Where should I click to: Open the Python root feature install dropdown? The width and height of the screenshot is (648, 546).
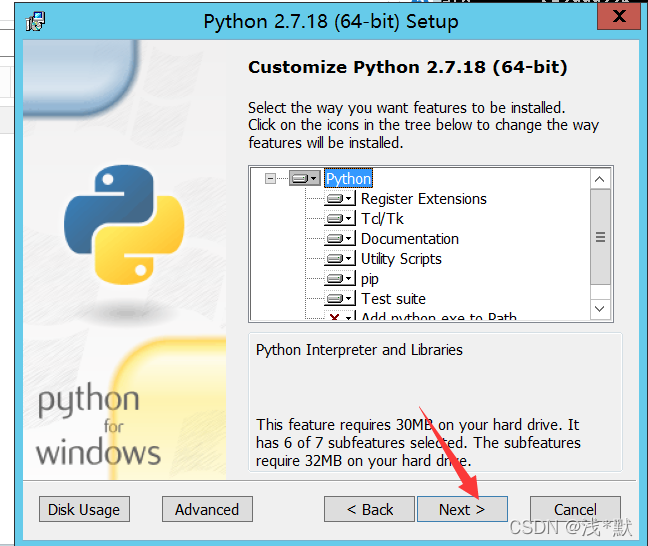[305, 179]
